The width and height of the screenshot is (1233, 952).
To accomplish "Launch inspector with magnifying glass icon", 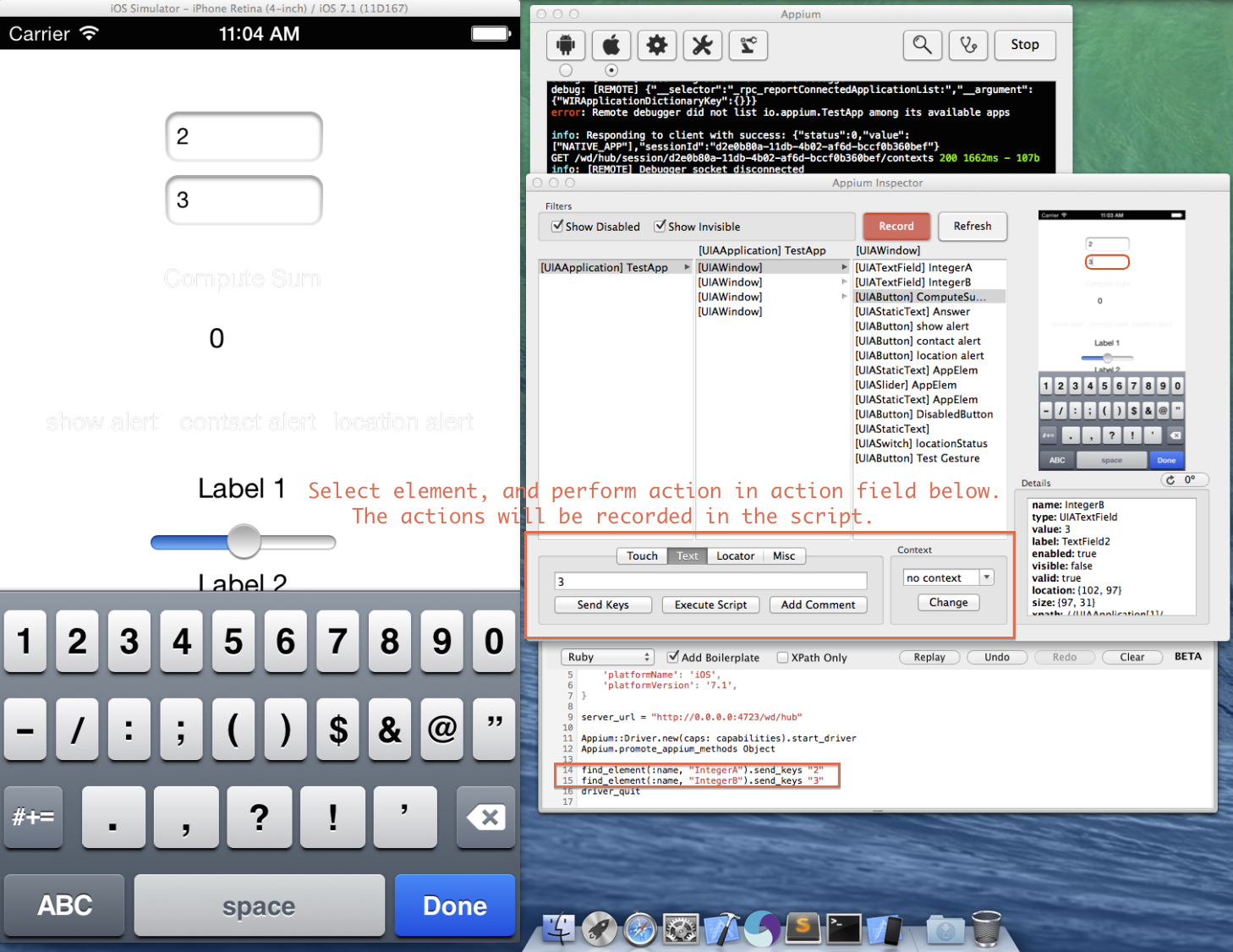I will pyautogui.click(x=923, y=45).
